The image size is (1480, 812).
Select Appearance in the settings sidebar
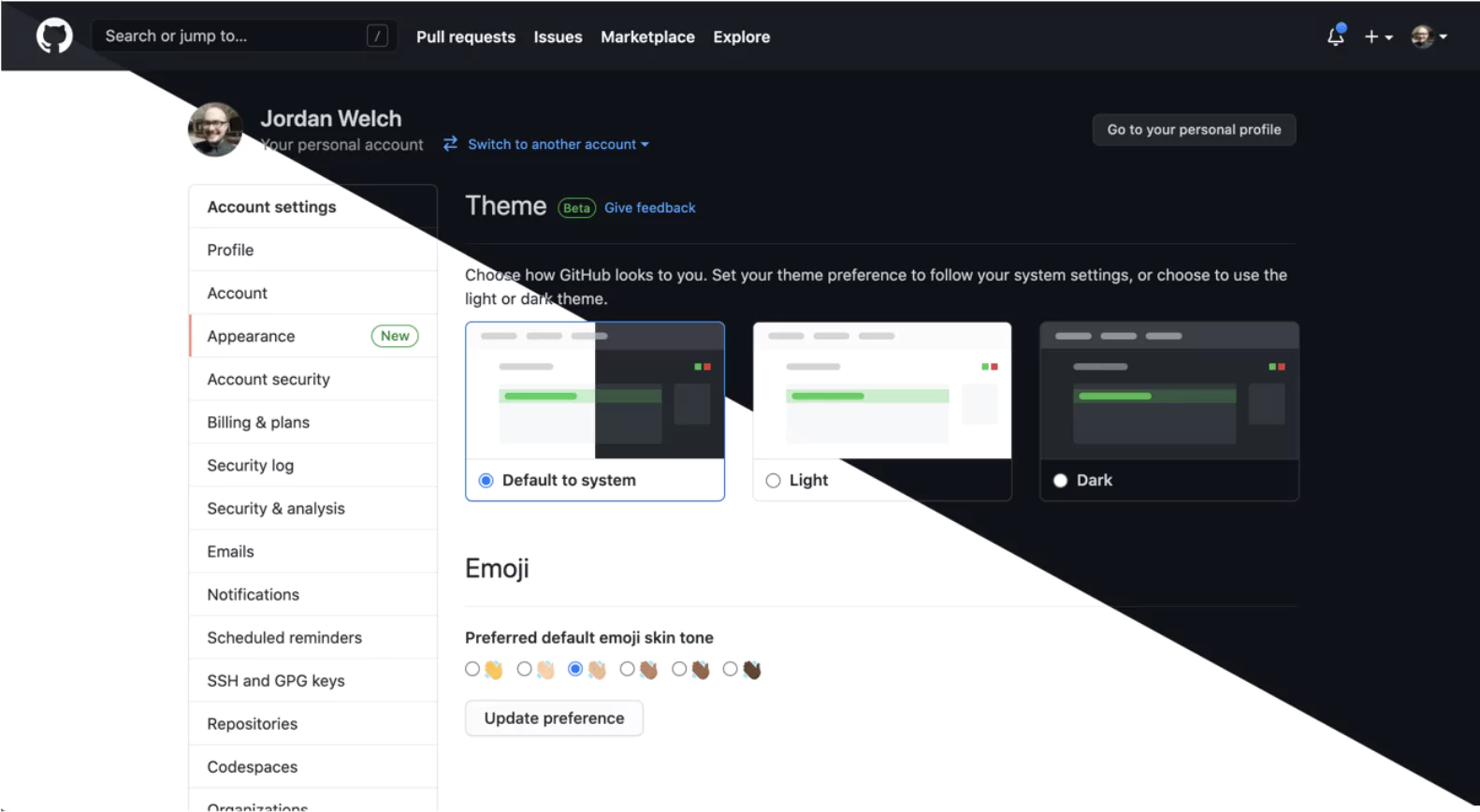(x=312, y=336)
